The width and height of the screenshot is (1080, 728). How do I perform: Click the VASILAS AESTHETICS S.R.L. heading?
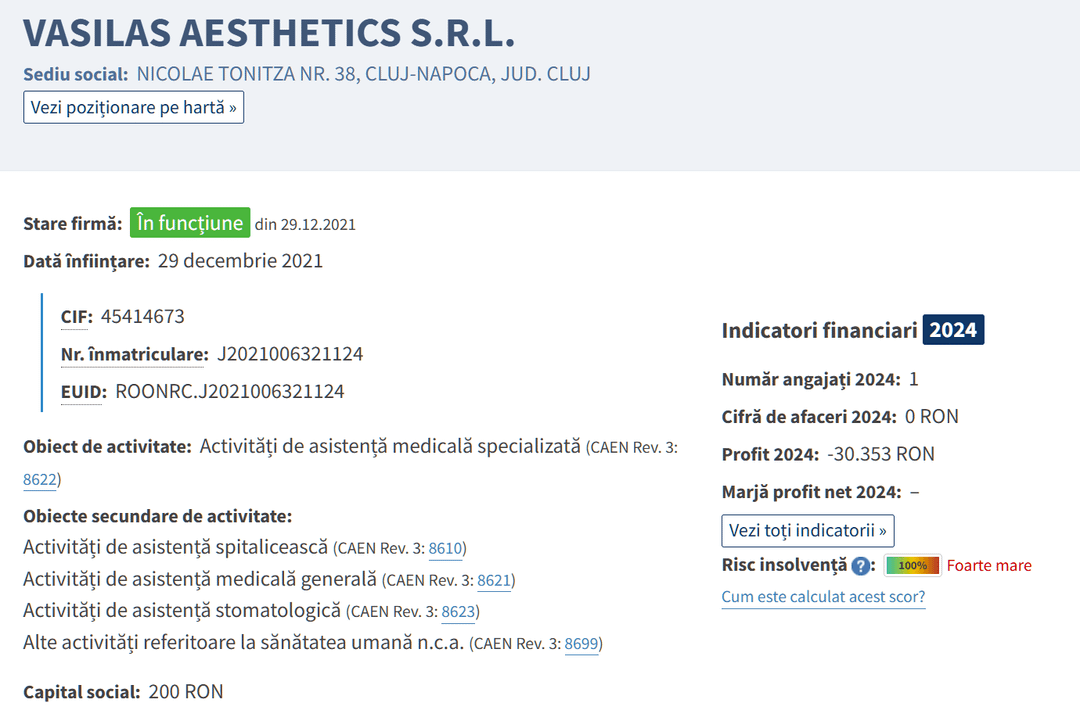pos(269,33)
